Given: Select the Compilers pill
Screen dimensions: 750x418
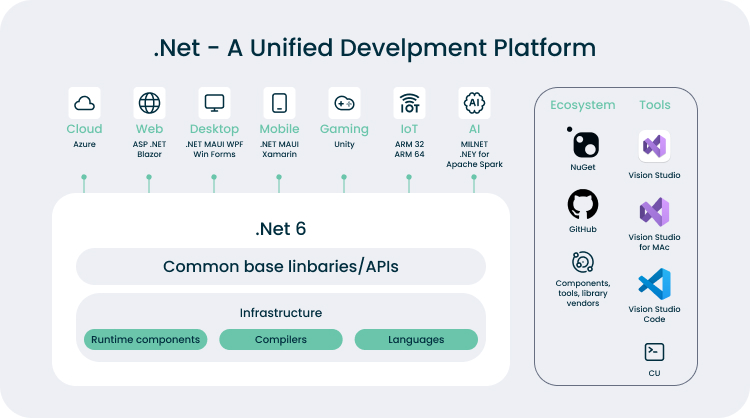Looking at the screenshot, I should click(281, 340).
